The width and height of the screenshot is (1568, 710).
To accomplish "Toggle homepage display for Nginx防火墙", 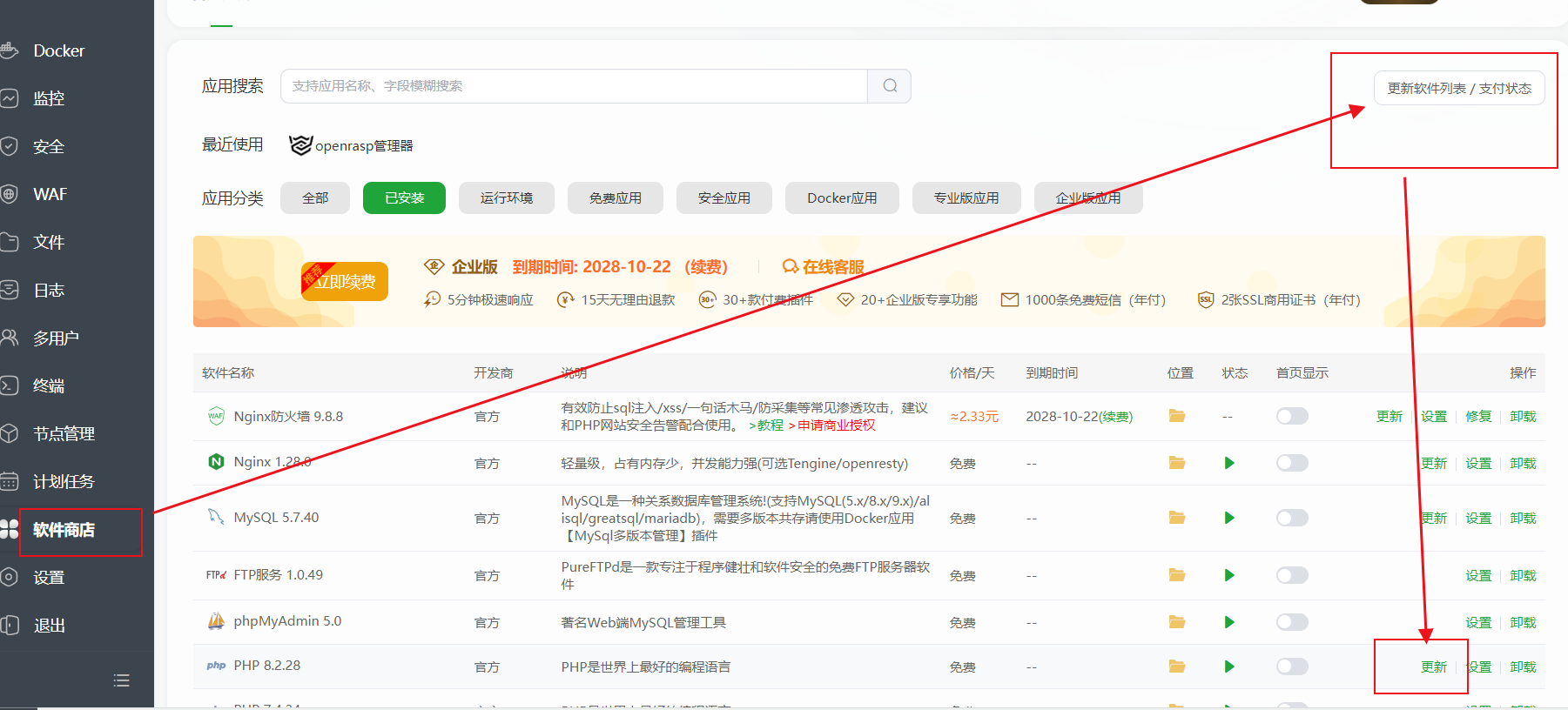I will point(1292,416).
